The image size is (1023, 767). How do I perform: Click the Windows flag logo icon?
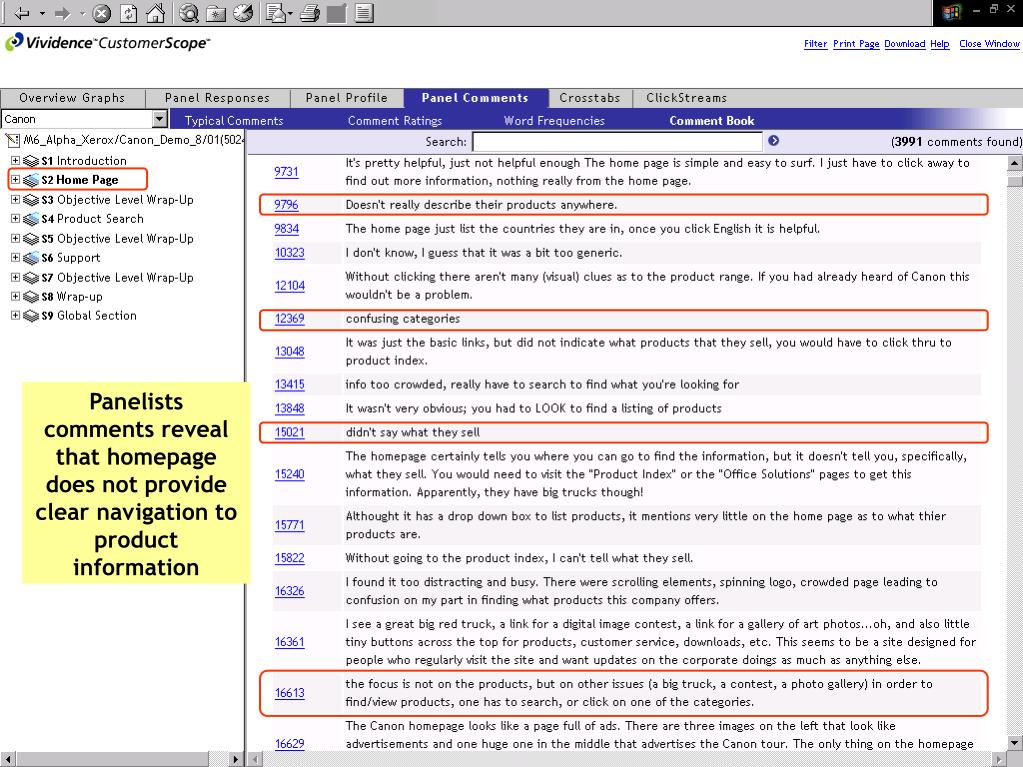coord(952,12)
